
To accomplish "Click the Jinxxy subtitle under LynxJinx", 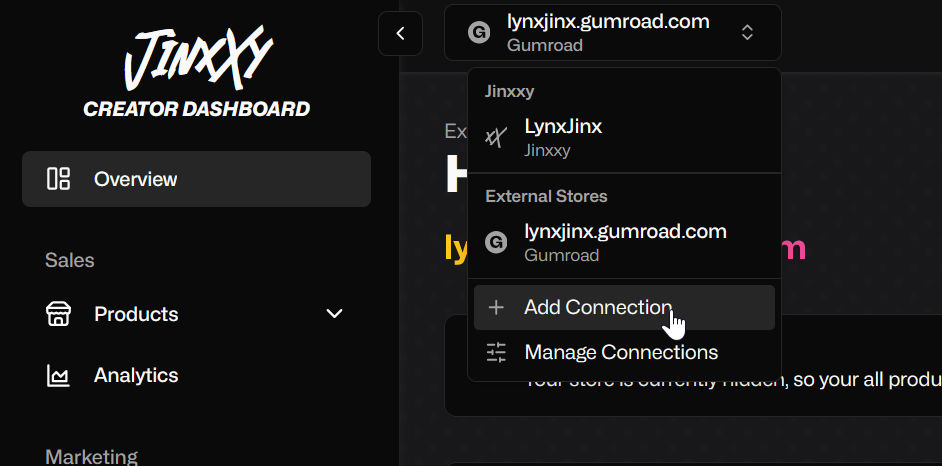I will pyautogui.click(x=547, y=150).
